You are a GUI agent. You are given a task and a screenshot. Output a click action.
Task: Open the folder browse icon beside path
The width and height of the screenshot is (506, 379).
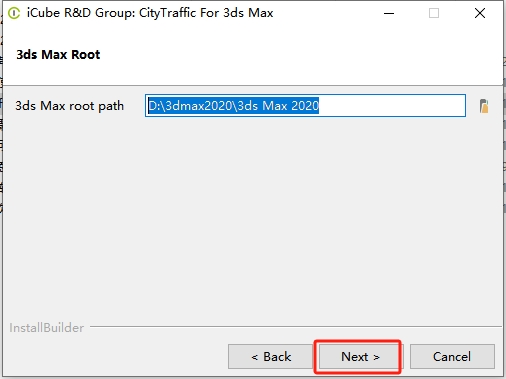(x=484, y=106)
